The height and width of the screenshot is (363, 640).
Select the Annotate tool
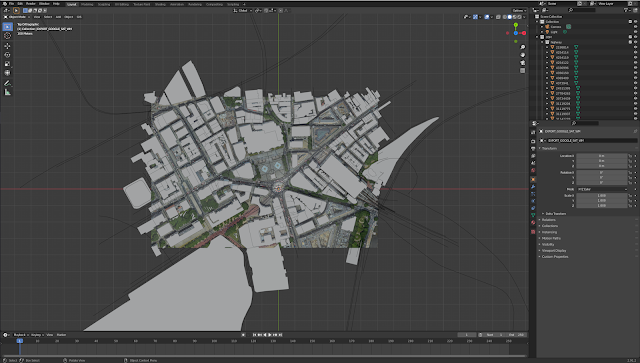tap(7, 83)
